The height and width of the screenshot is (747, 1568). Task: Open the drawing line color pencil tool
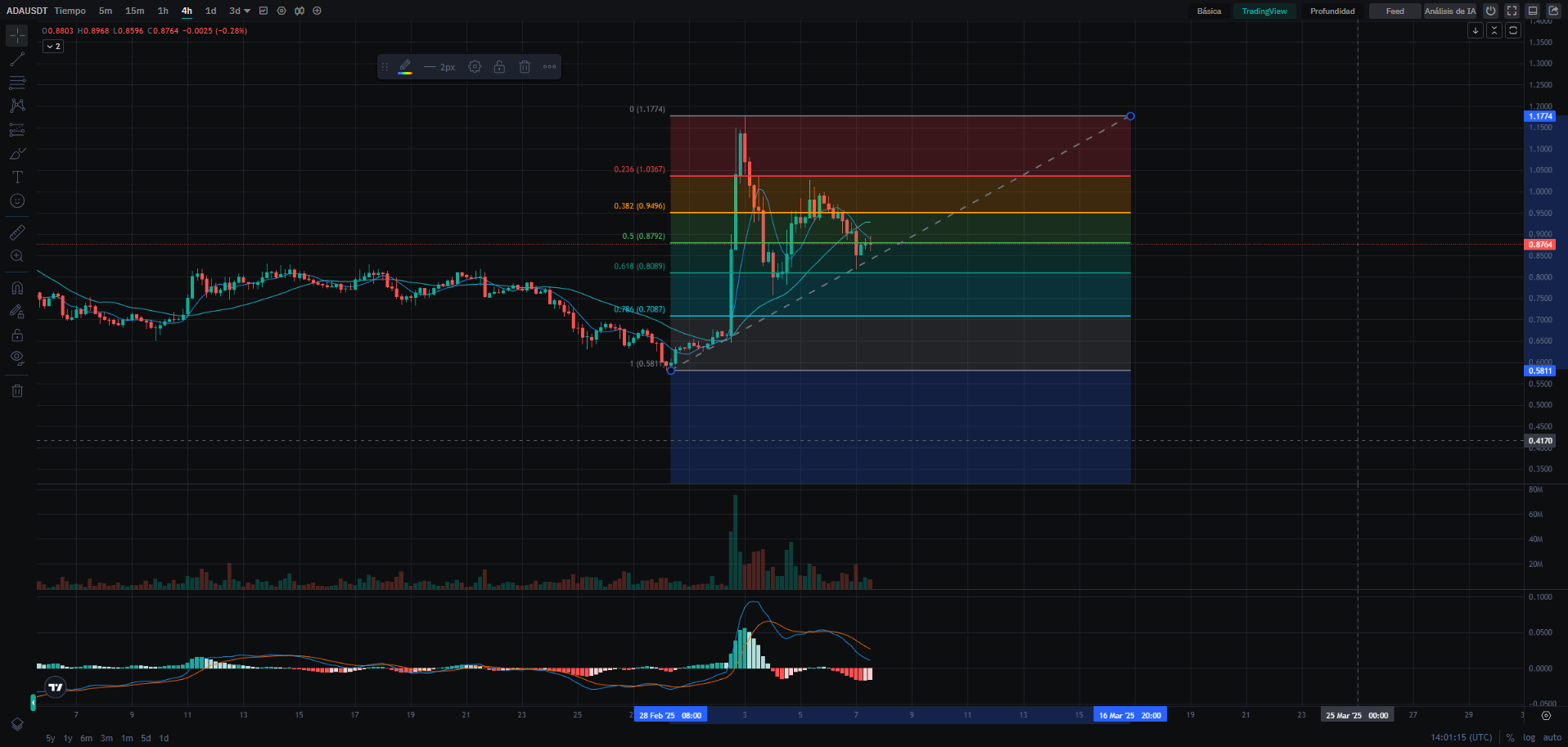point(405,67)
